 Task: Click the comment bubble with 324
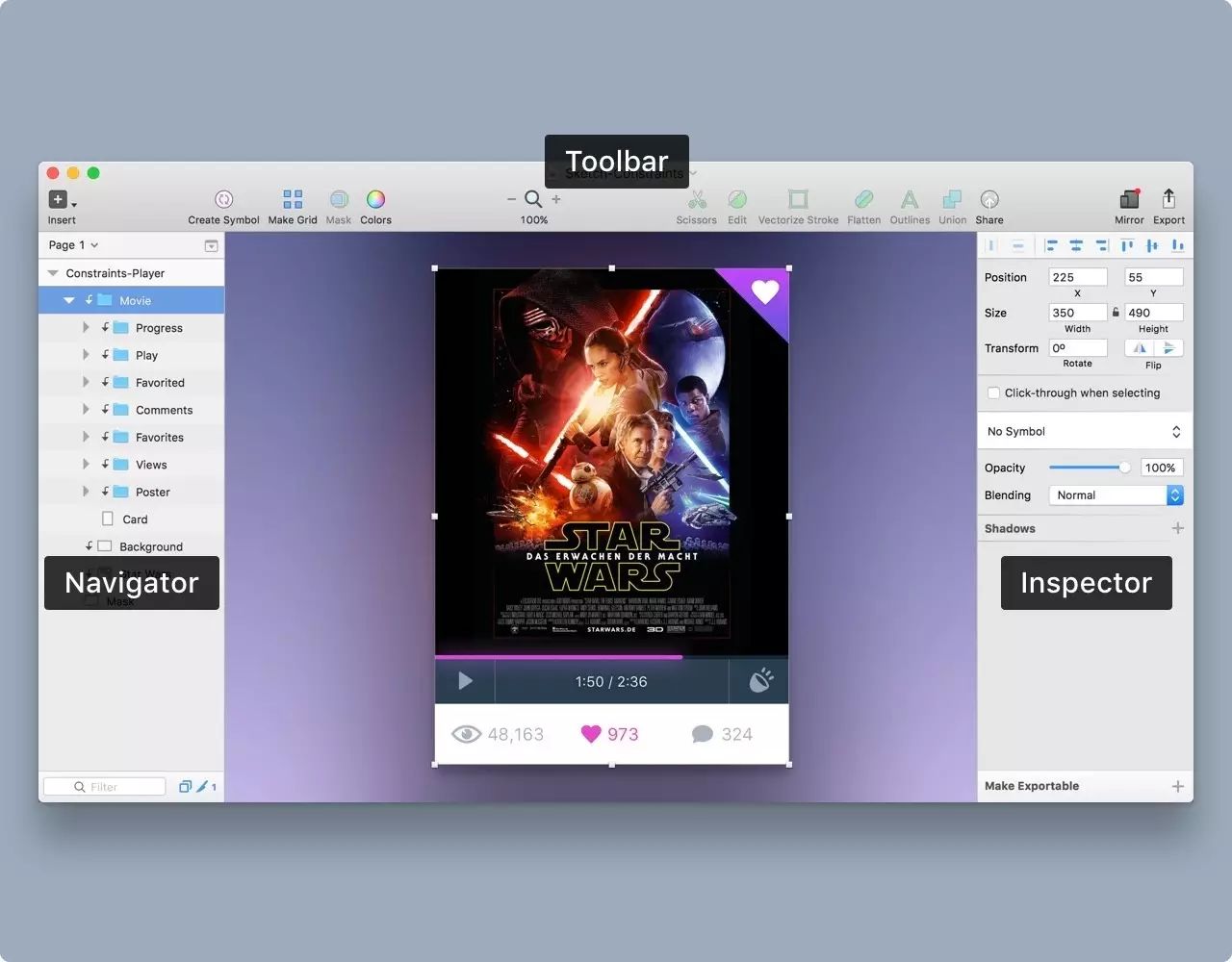[703, 734]
